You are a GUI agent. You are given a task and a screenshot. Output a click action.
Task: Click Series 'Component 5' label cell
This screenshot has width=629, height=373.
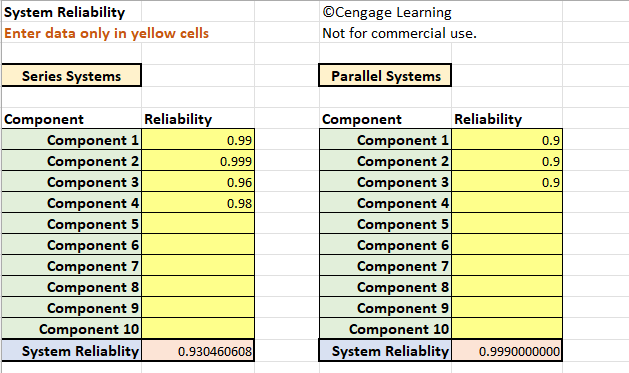click(71, 224)
